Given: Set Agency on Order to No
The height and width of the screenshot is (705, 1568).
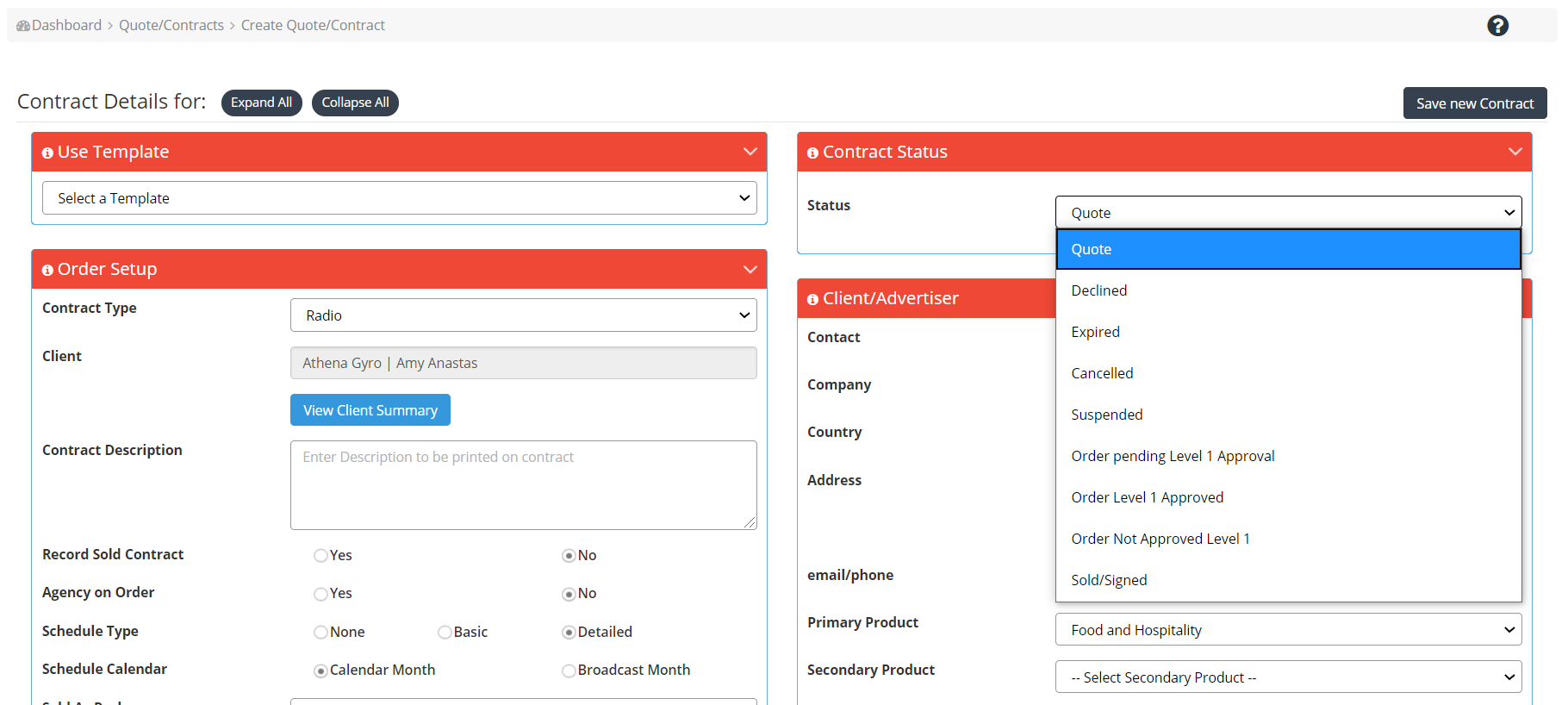Looking at the screenshot, I should tap(569, 594).
